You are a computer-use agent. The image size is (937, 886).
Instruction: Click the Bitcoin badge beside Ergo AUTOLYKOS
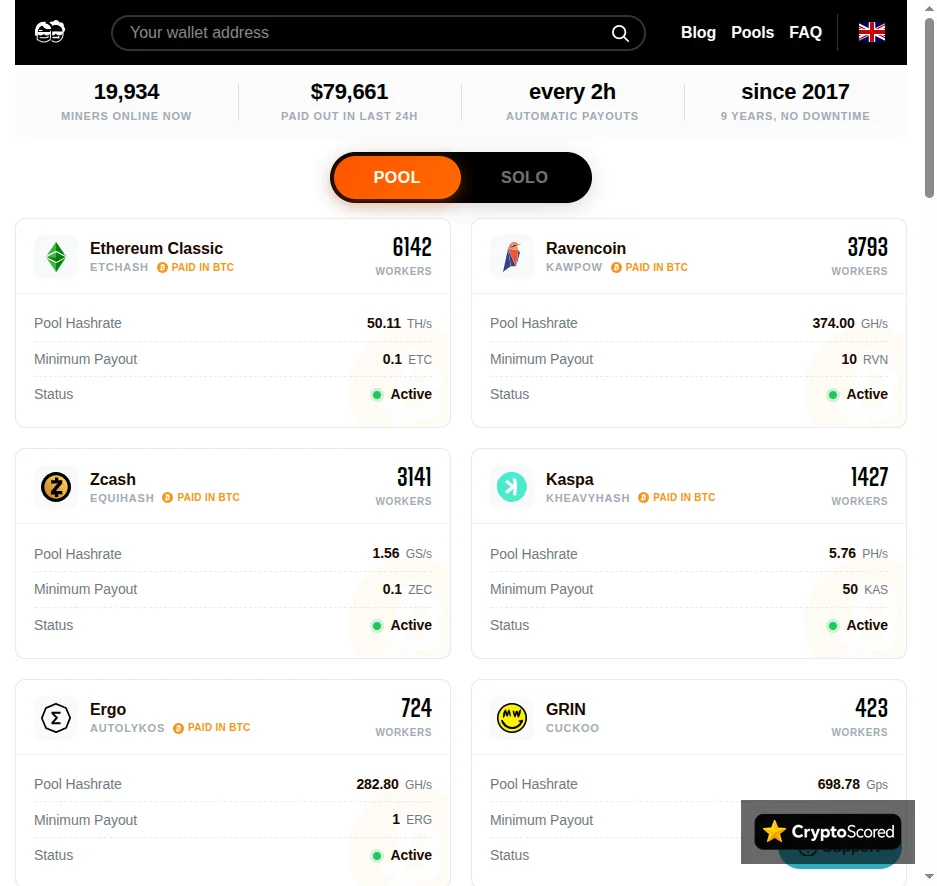pos(178,728)
